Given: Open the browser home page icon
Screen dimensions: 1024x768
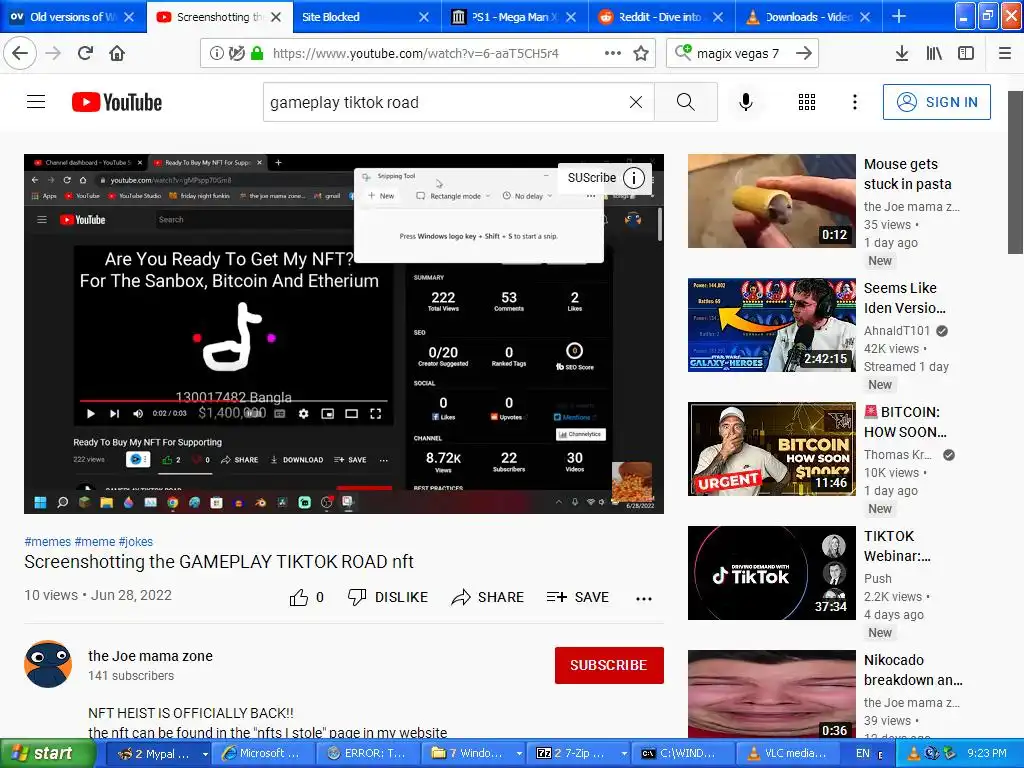Looking at the screenshot, I should pyautogui.click(x=117, y=53).
